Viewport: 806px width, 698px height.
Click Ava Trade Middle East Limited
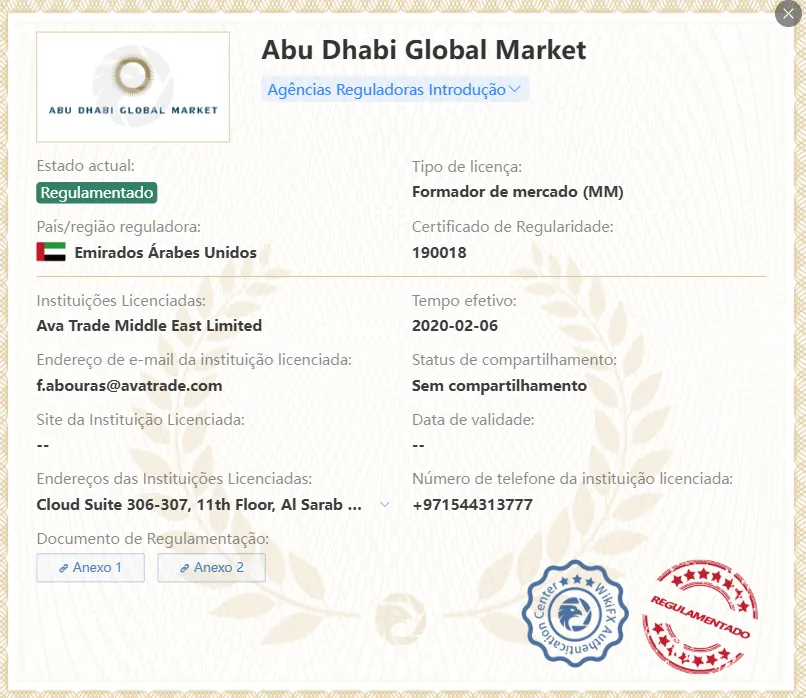coord(149,325)
